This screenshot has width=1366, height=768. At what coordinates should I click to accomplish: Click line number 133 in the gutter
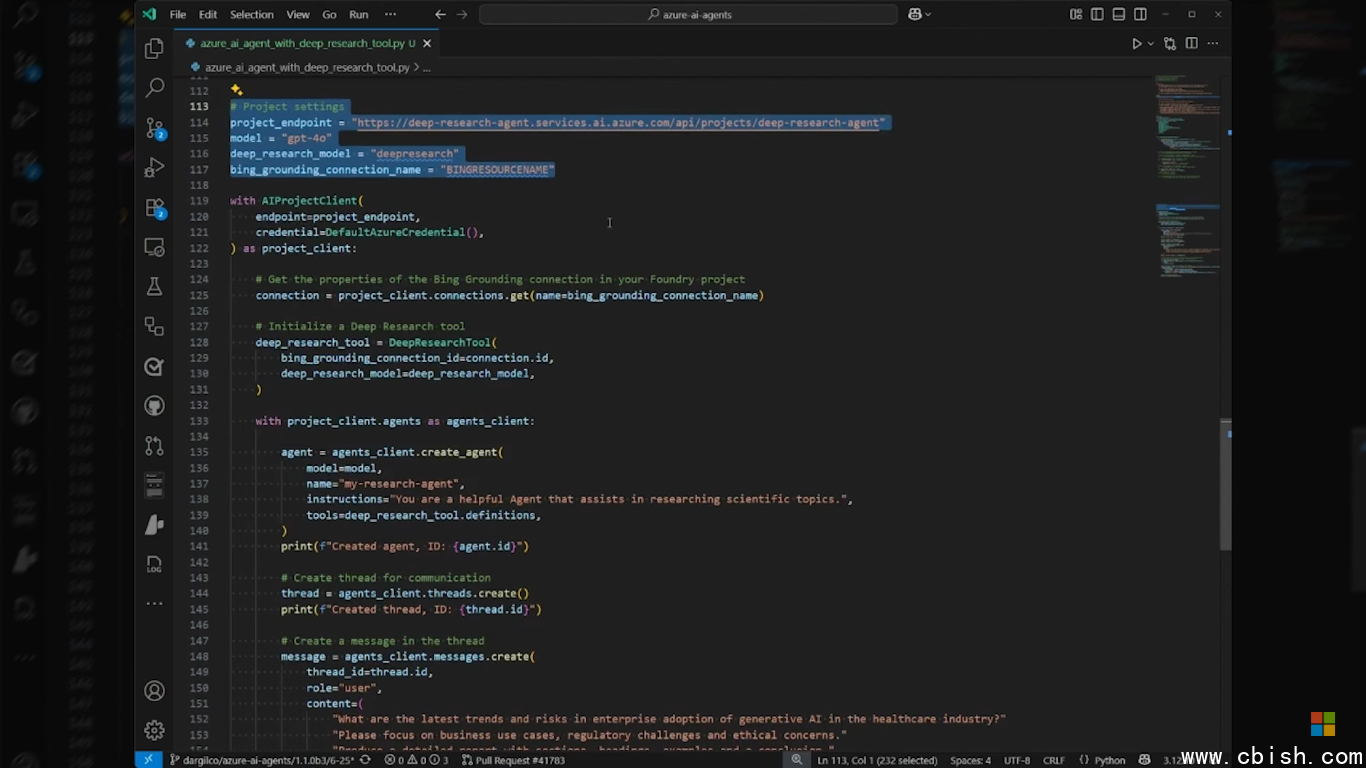(x=198, y=421)
